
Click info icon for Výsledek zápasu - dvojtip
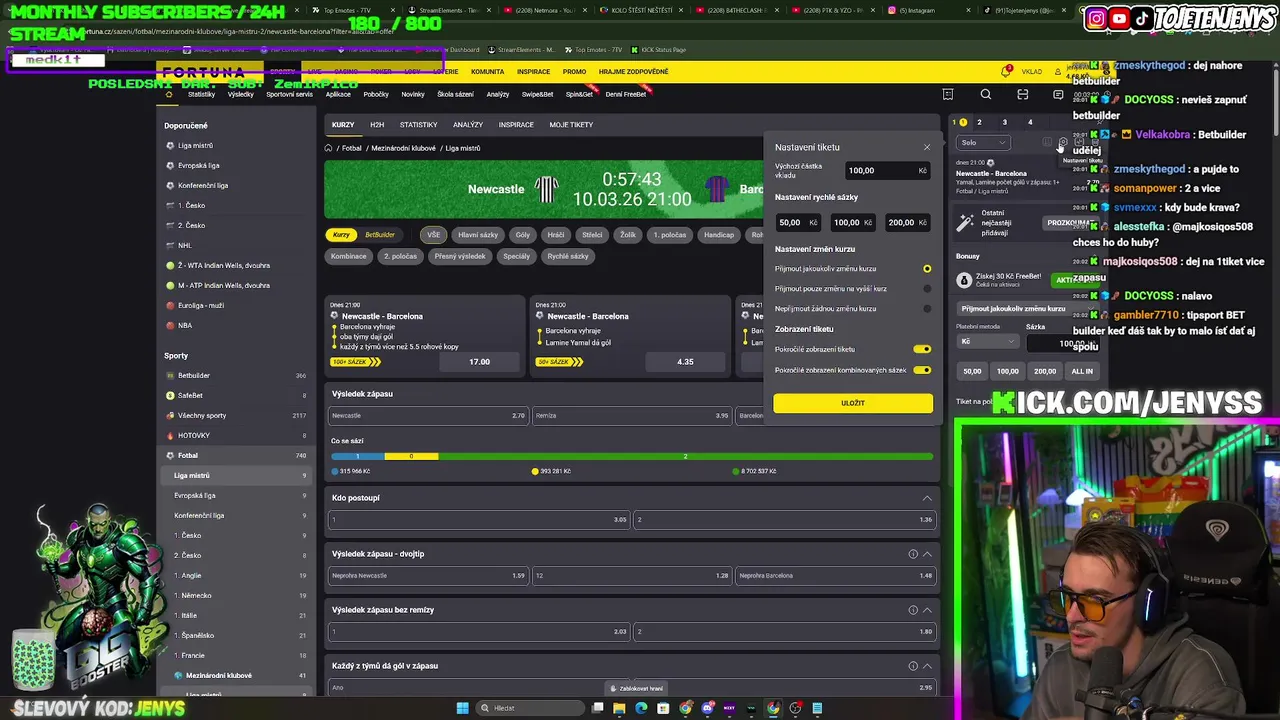point(913,554)
